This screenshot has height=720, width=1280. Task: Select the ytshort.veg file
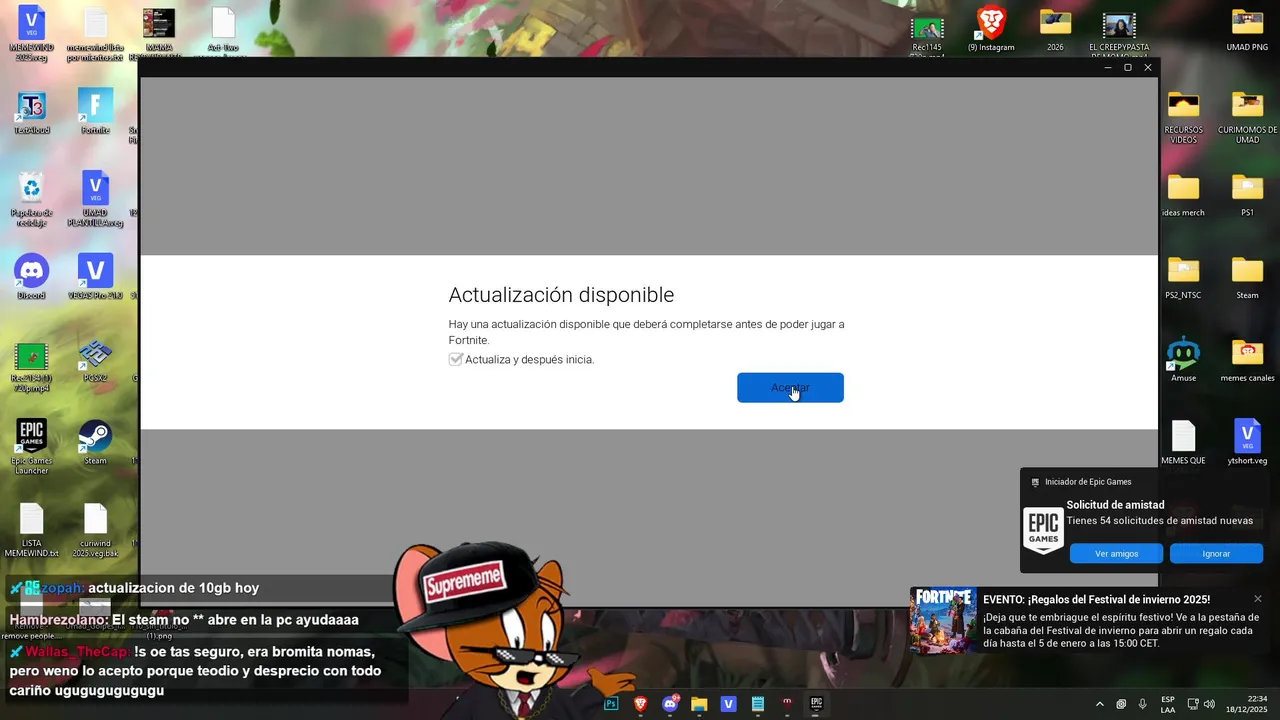1247,443
